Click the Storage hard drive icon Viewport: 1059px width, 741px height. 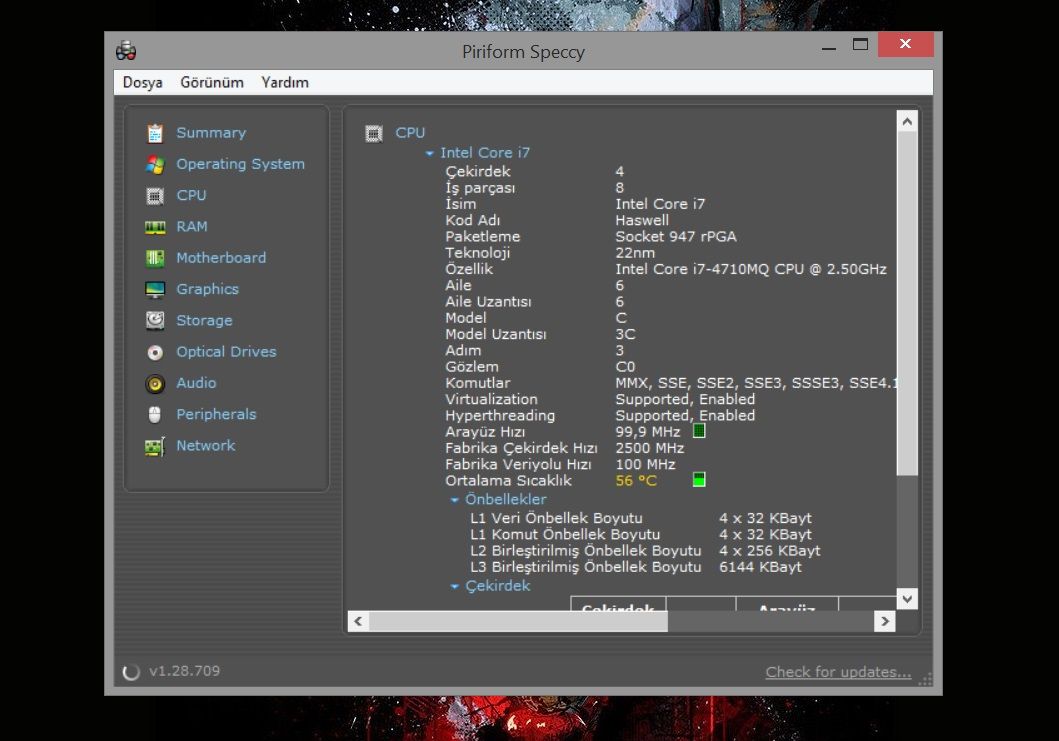click(x=155, y=321)
